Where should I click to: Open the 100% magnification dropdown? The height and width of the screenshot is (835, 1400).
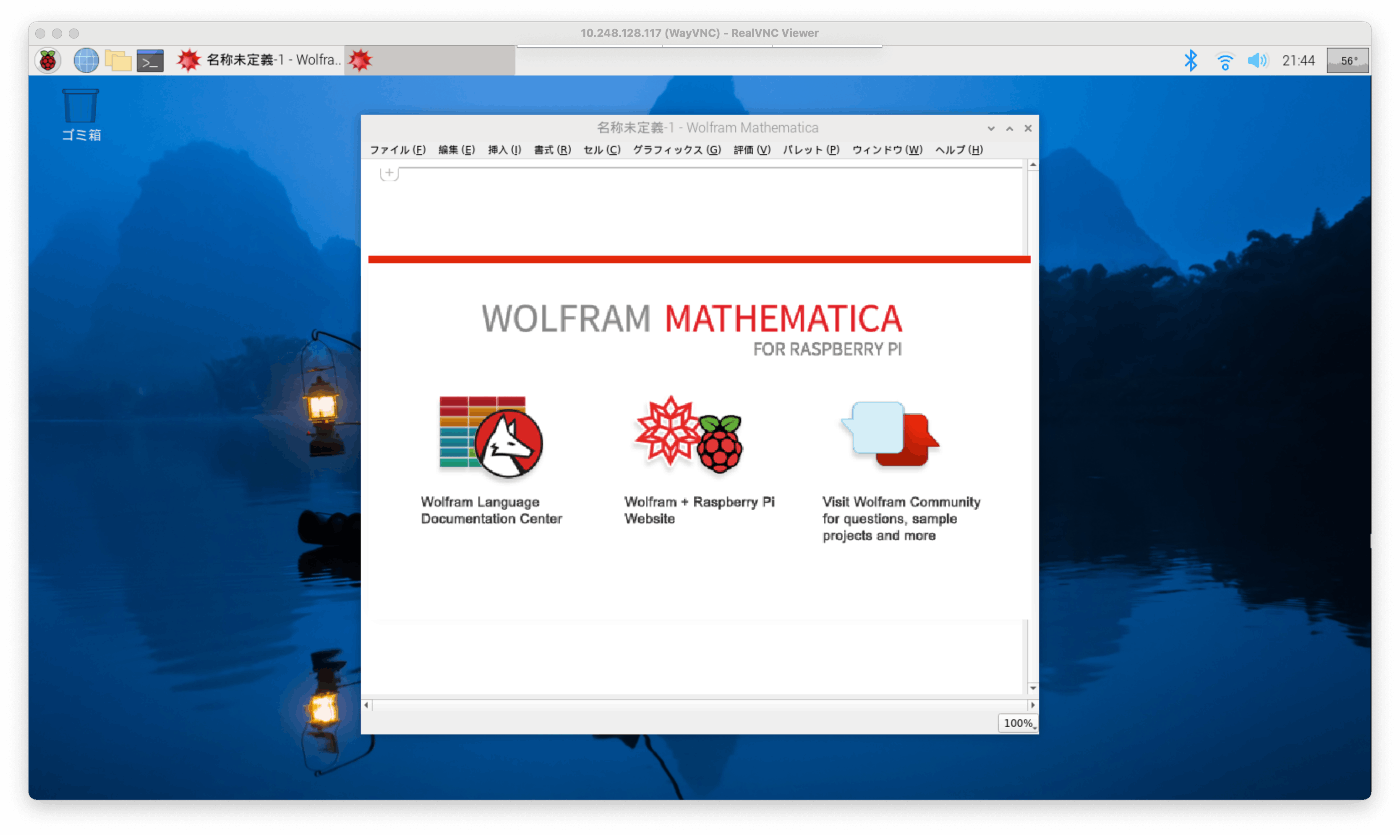point(1018,723)
